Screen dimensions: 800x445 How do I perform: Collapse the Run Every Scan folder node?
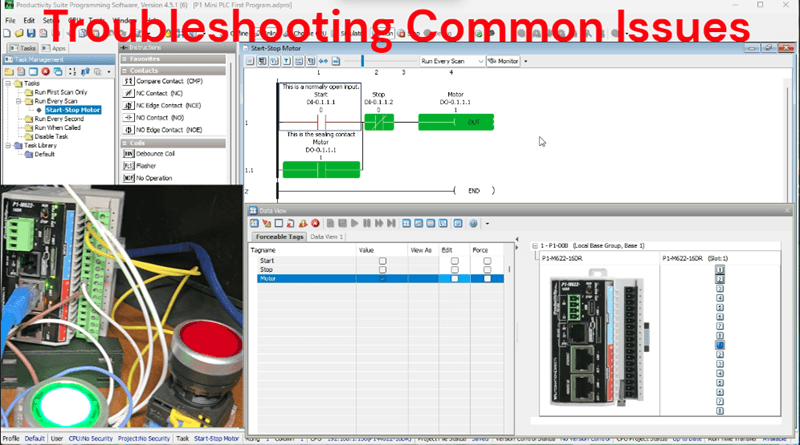(18, 101)
